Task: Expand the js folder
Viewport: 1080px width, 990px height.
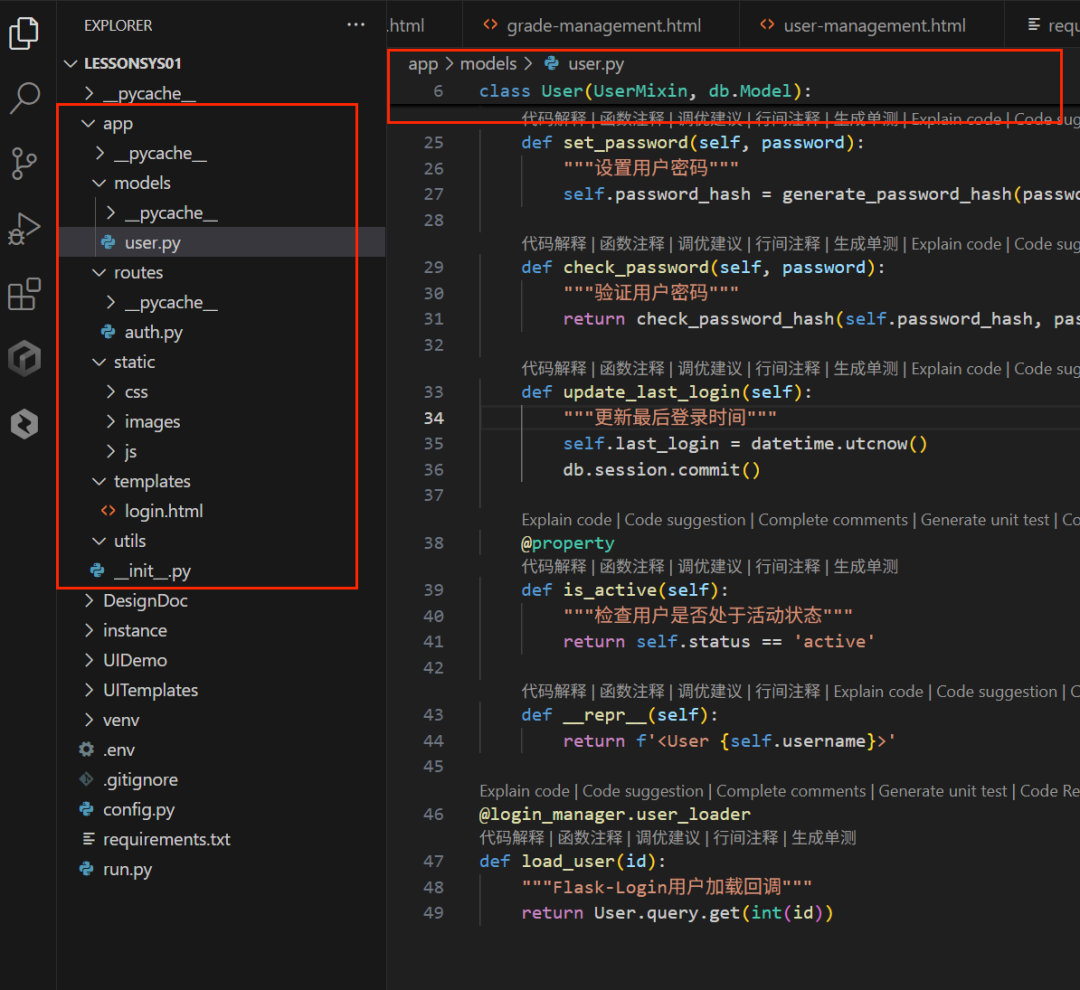Action: coord(111,451)
